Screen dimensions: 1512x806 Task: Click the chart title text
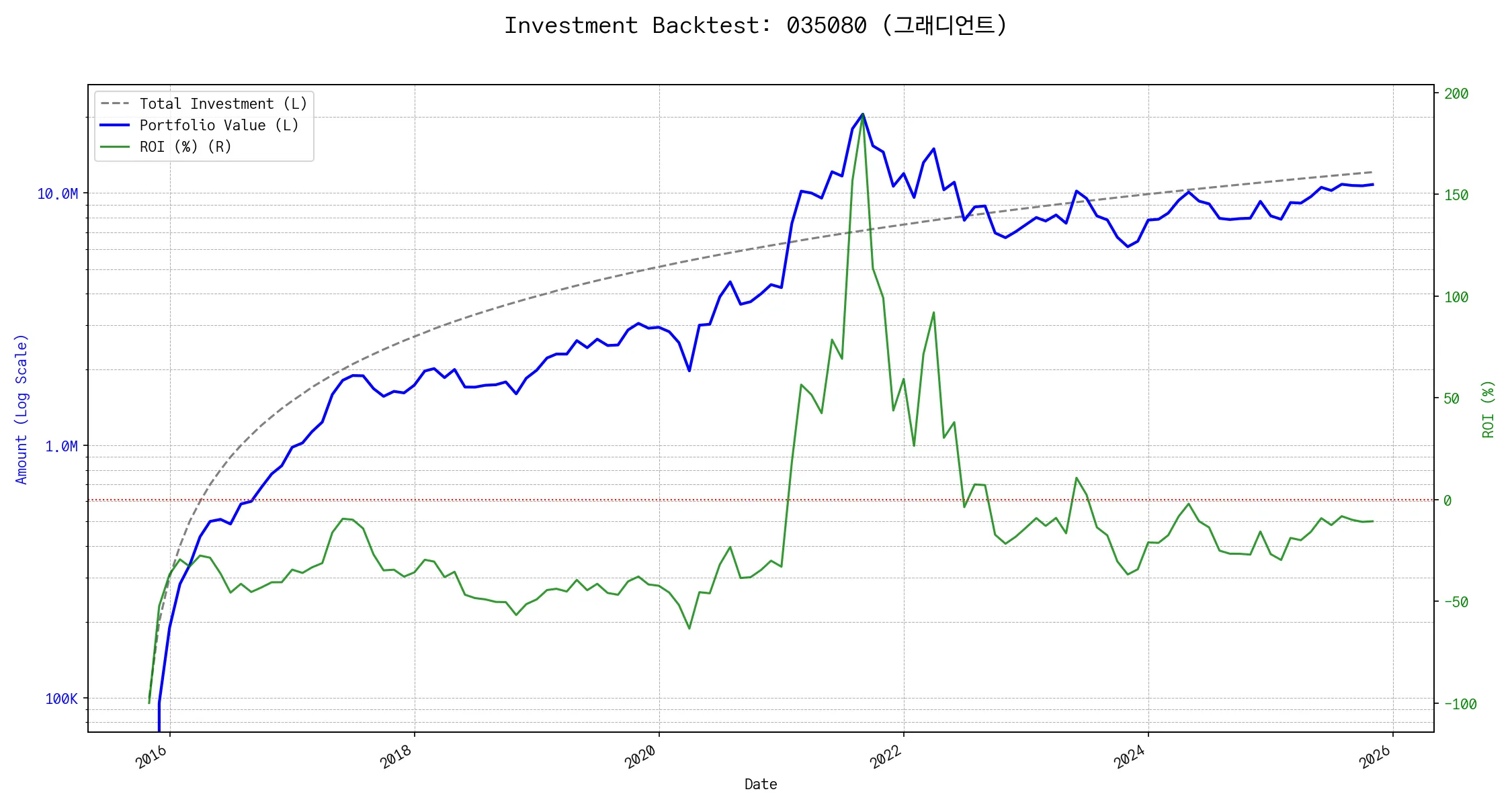pyautogui.click(x=755, y=26)
